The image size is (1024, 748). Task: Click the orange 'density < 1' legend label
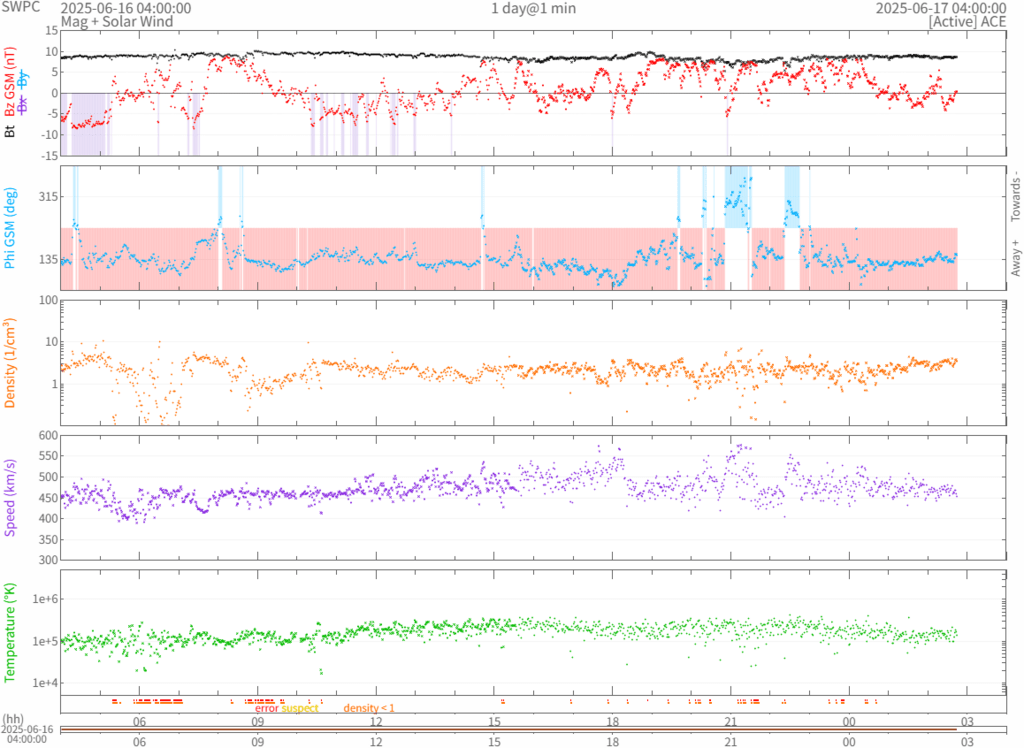point(369,708)
